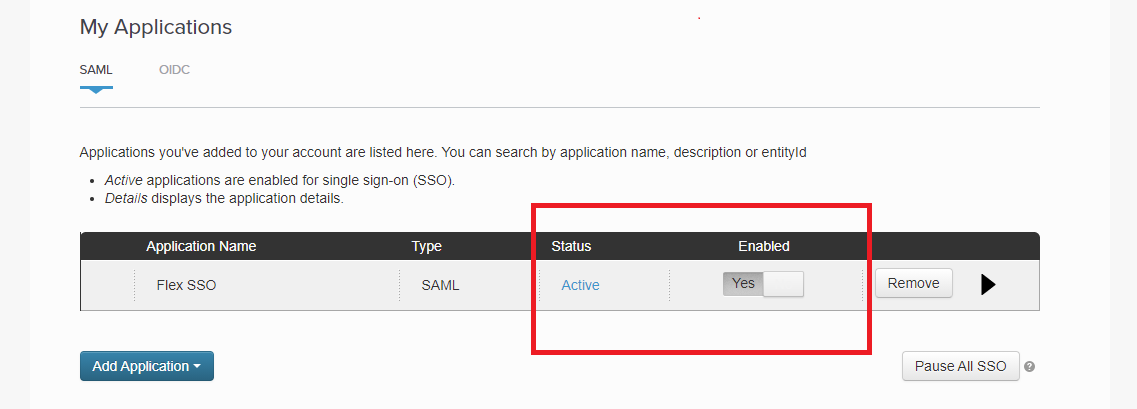Click the italic Details word in bullet list
This screenshot has width=1137, height=409.
[x=126, y=198]
